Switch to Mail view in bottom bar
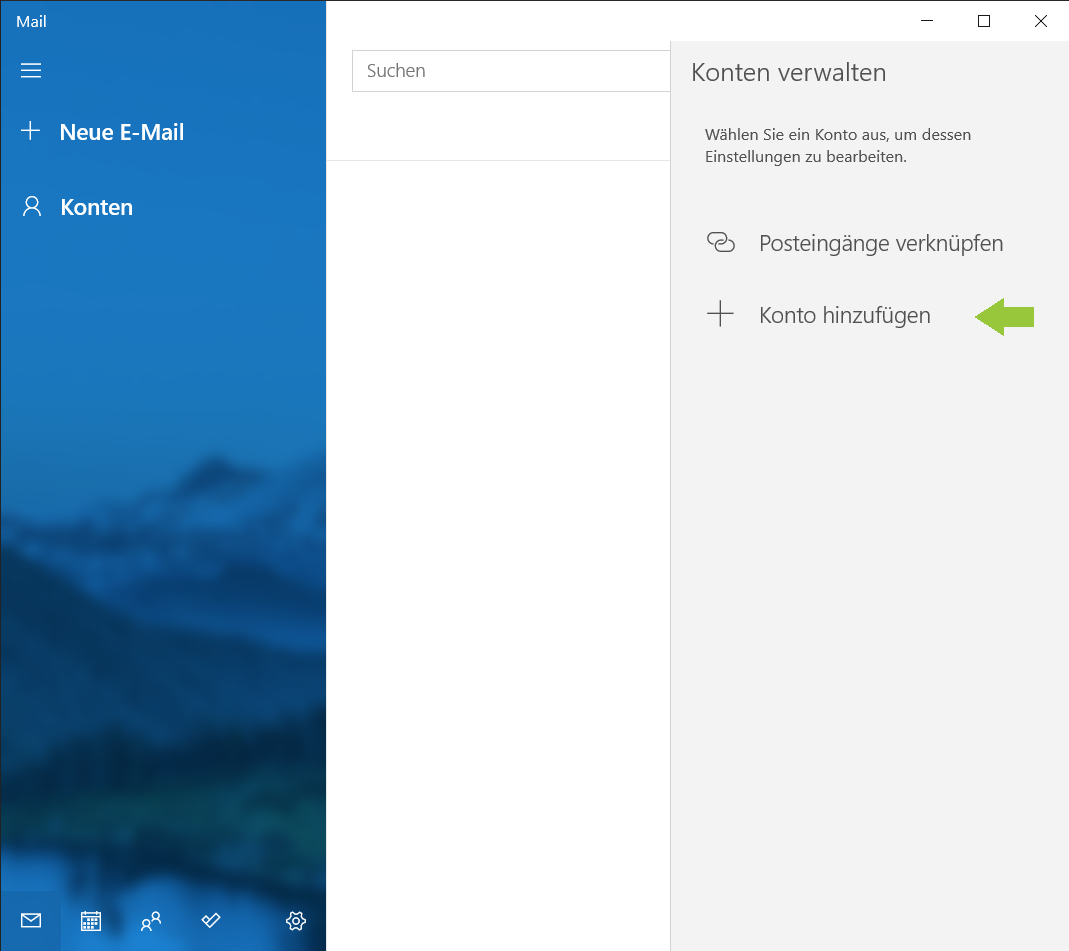1069x951 pixels. pyautogui.click(x=31, y=920)
